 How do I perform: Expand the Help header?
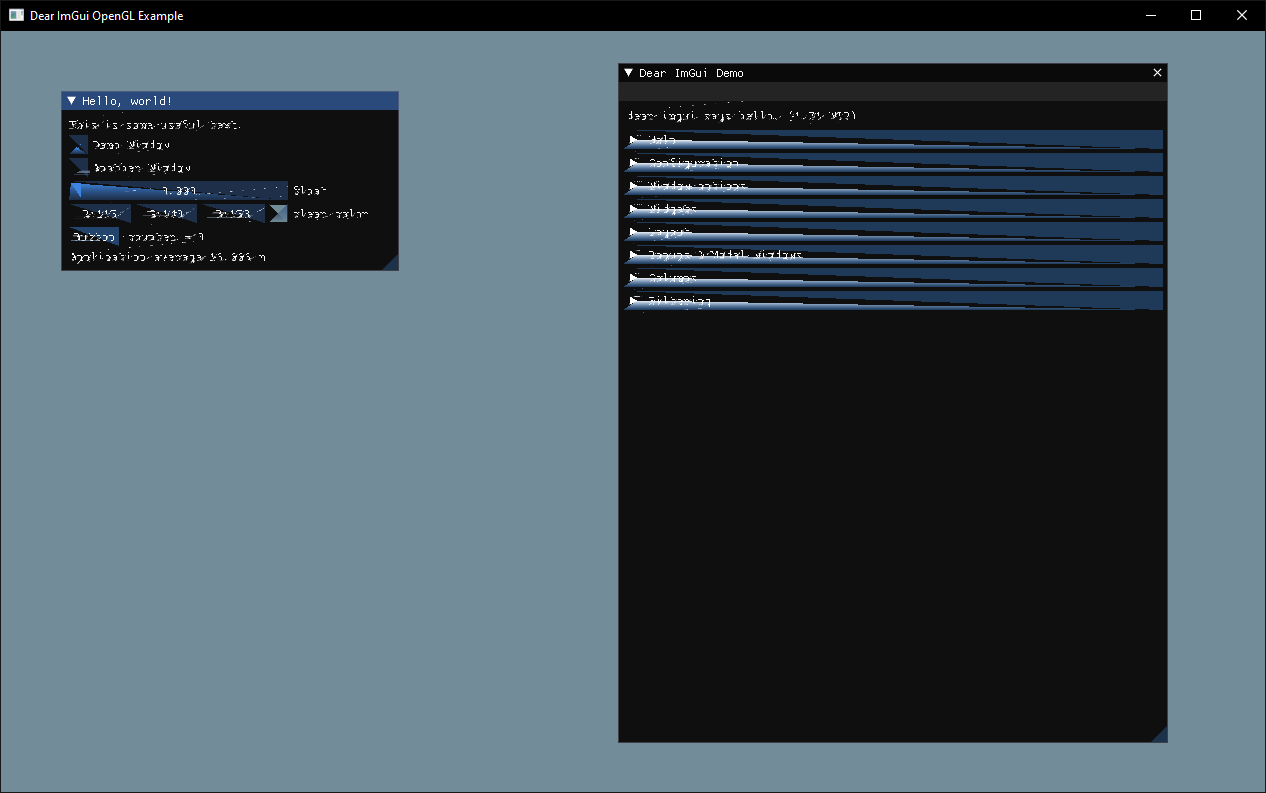point(893,140)
